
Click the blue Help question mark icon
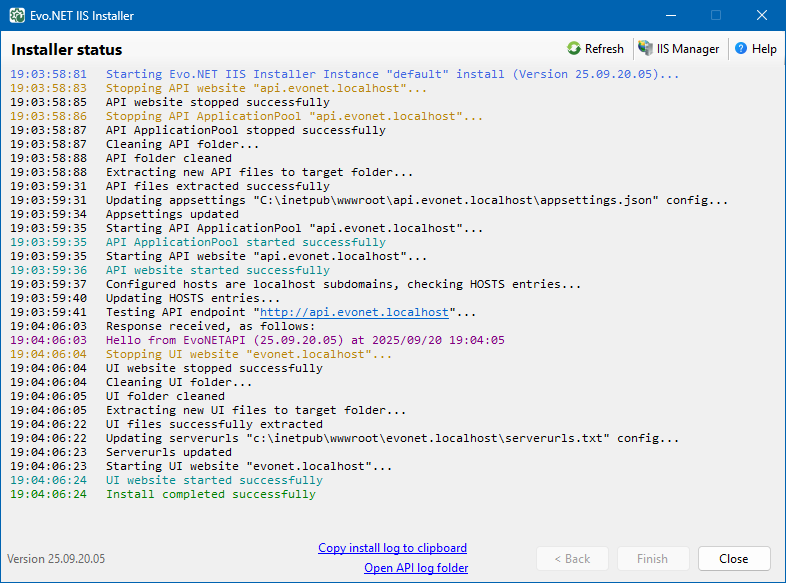(x=741, y=49)
